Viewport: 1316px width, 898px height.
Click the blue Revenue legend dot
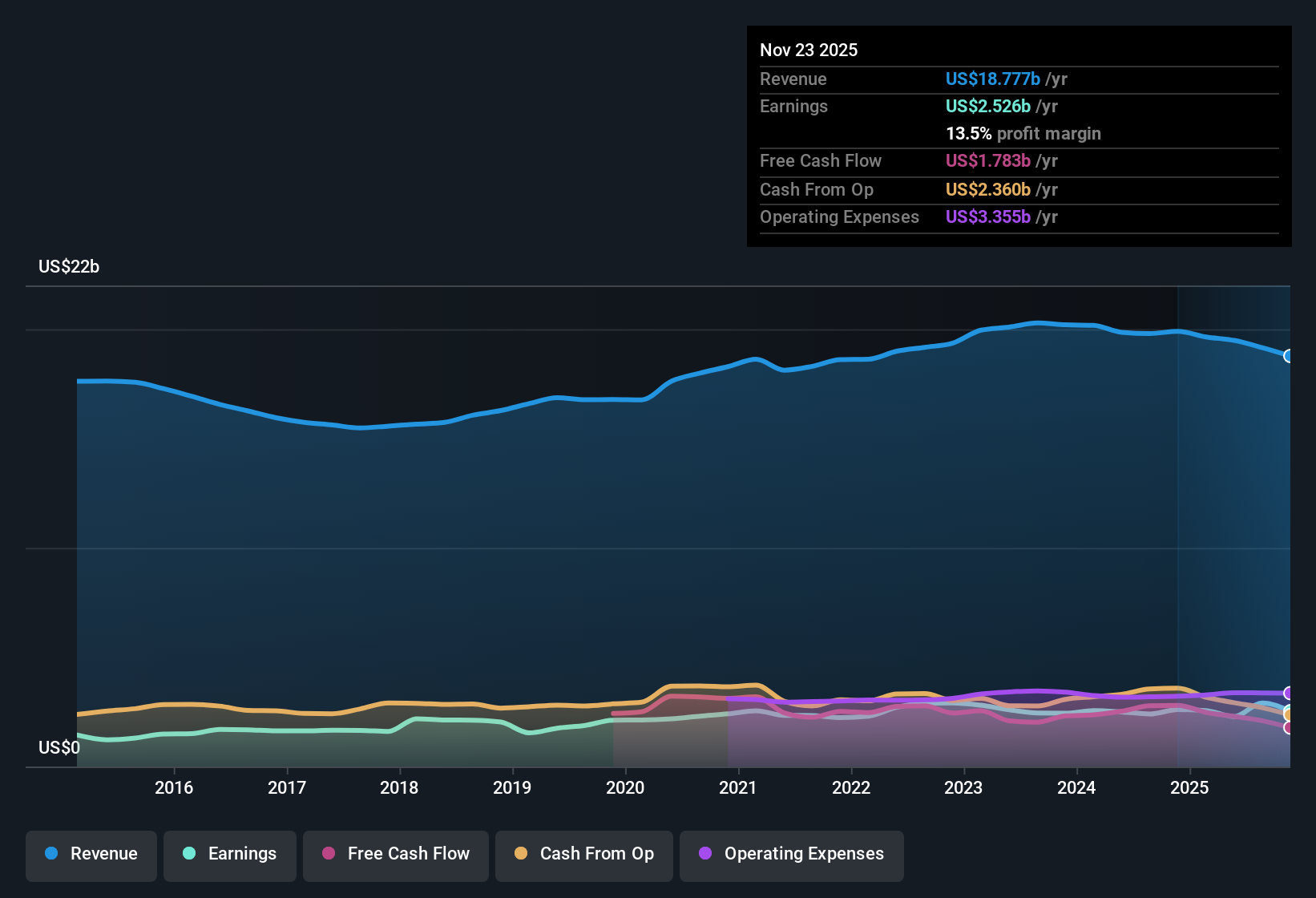pos(51,854)
